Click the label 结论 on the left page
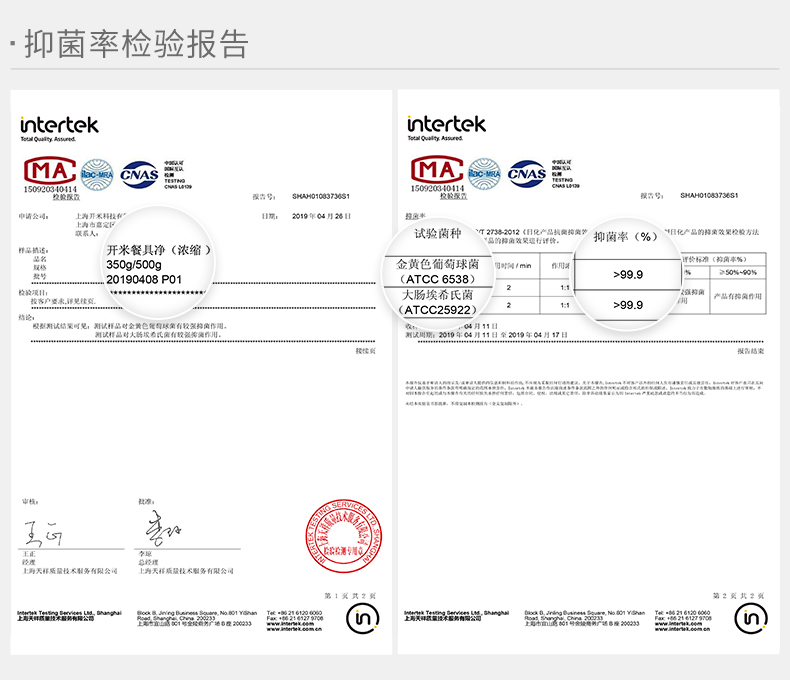This screenshot has height=680, width=790. click(x=27, y=317)
